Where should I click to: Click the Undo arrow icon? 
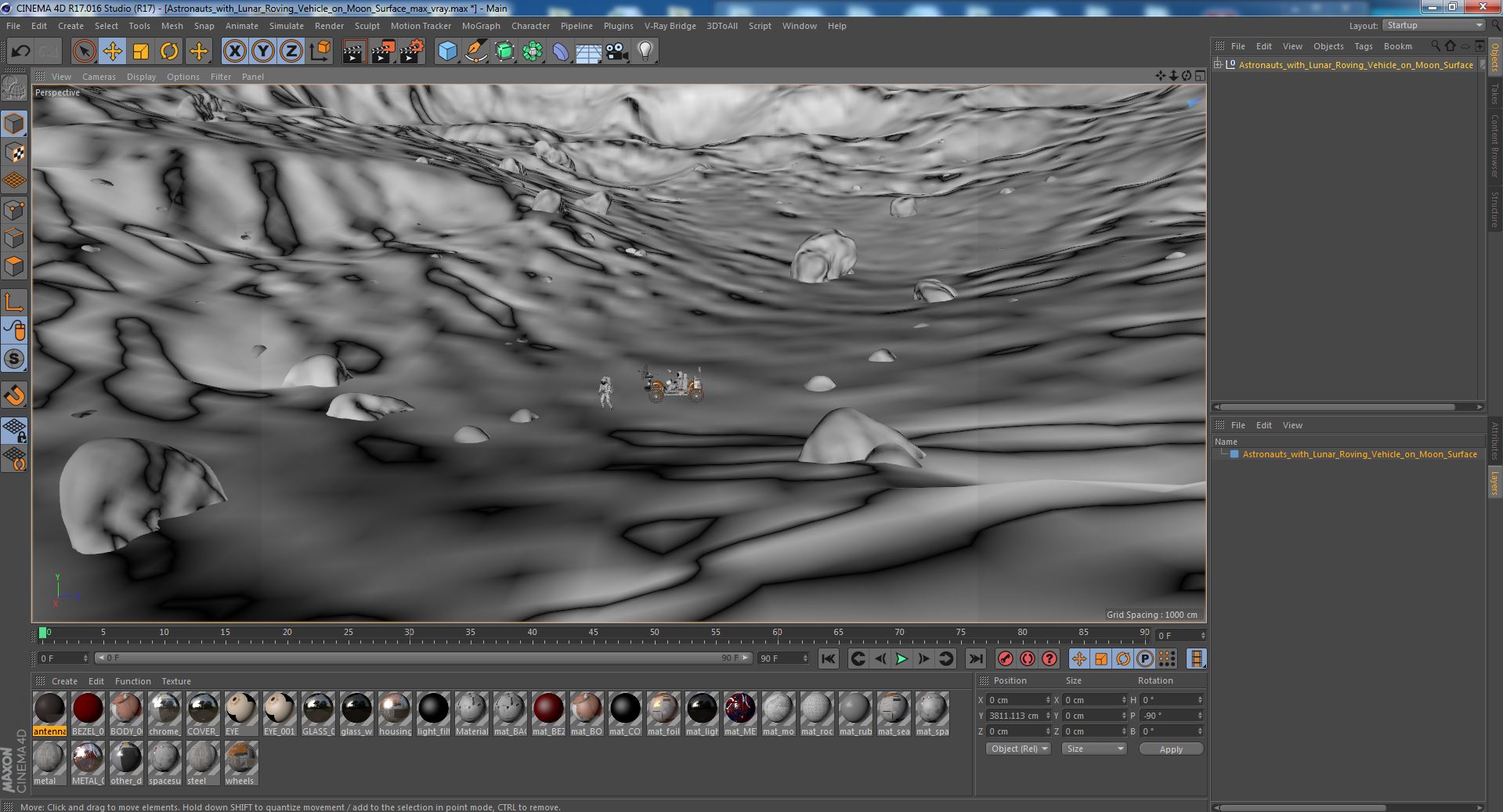[20, 52]
